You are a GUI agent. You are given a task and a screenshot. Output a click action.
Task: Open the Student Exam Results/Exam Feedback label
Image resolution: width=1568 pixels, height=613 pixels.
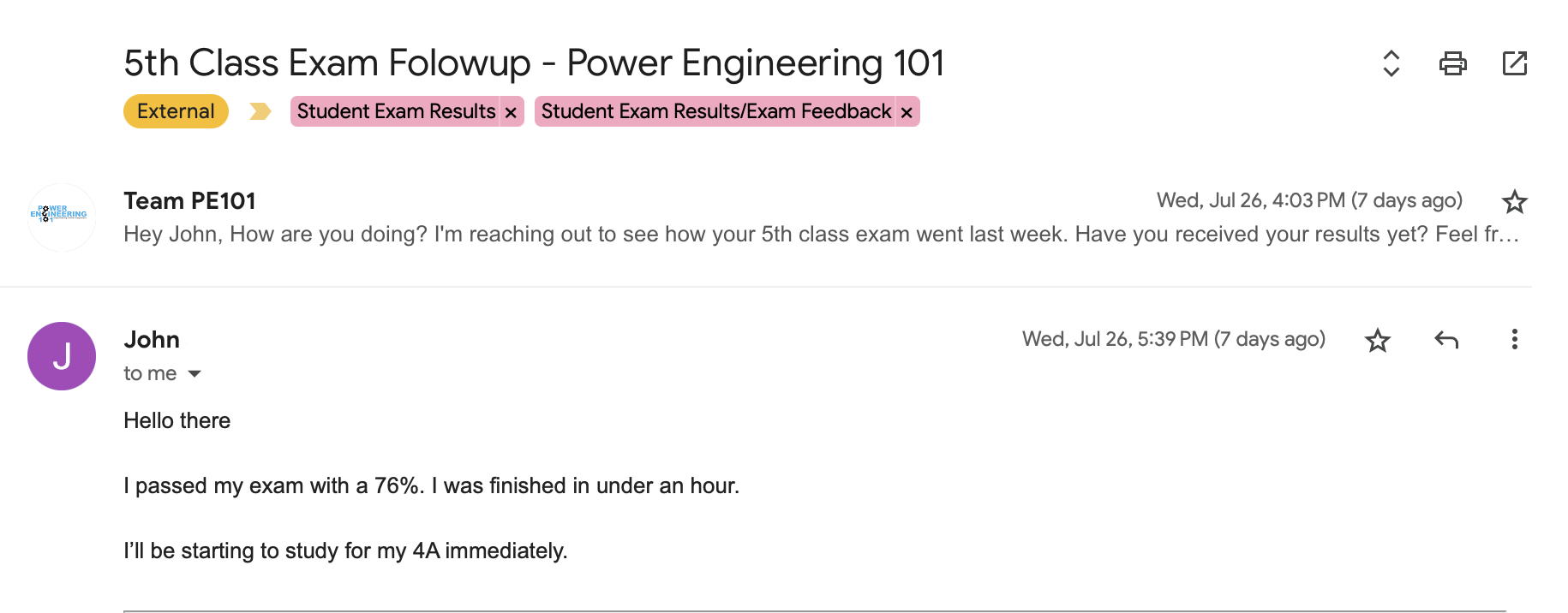pyautogui.click(x=715, y=112)
